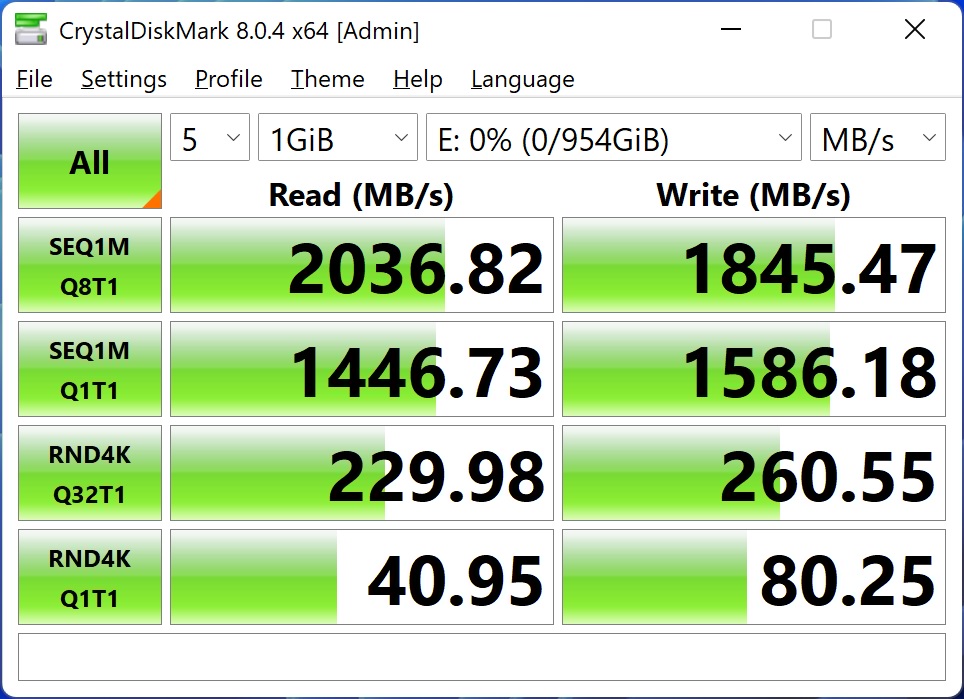Click the RND4K Q1T1 read value 40.95
Viewport: 964px width, 699px height.
coord(362,577)
